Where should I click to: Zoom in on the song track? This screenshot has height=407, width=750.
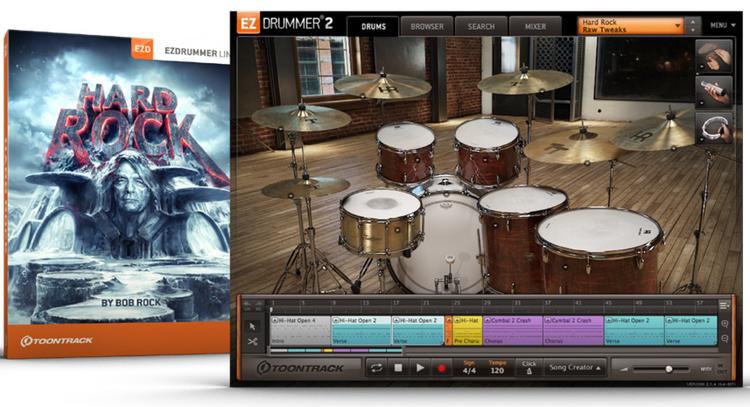(724, 323)
